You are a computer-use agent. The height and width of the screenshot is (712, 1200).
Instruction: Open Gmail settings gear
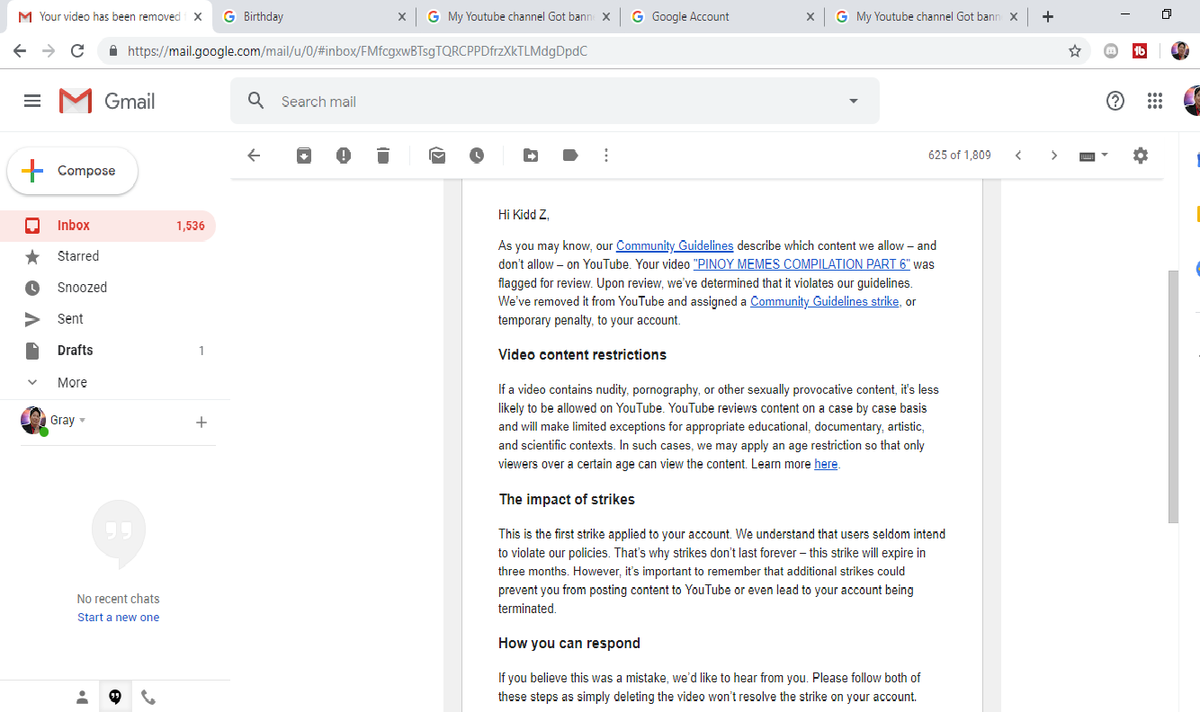pos(1140,155)
